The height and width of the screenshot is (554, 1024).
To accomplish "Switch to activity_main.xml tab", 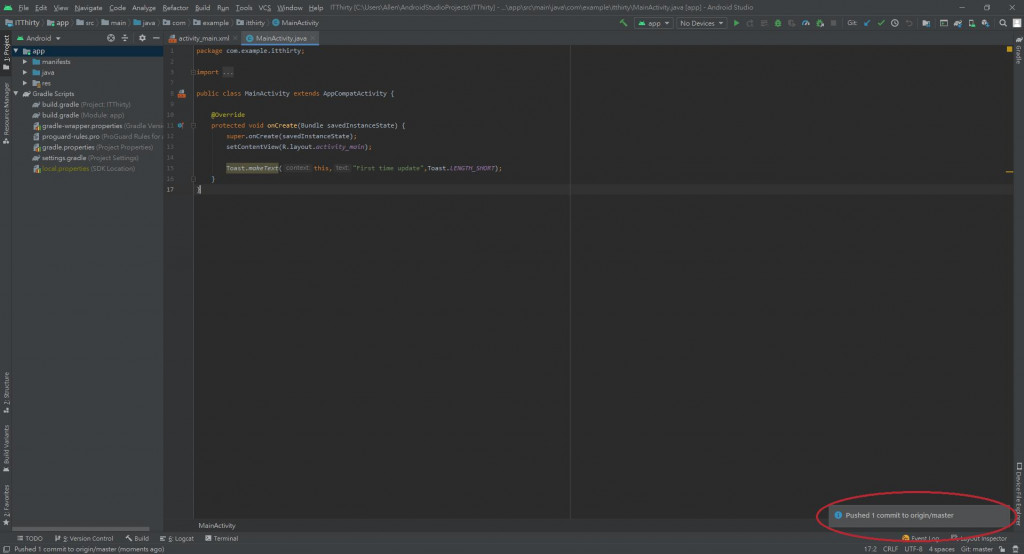I will pos(203,38).
